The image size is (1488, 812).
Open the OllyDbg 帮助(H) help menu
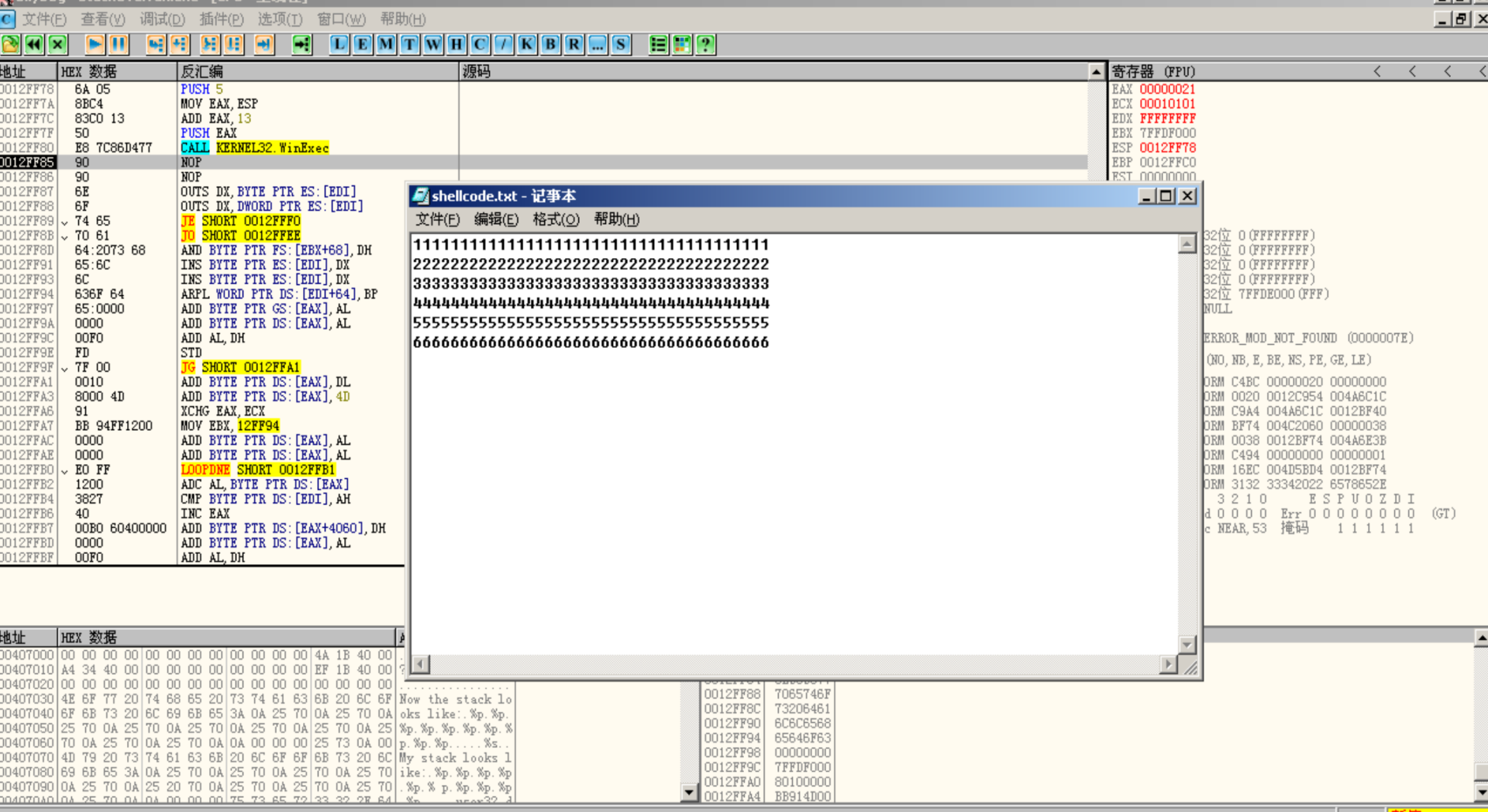tap(402, 19)
